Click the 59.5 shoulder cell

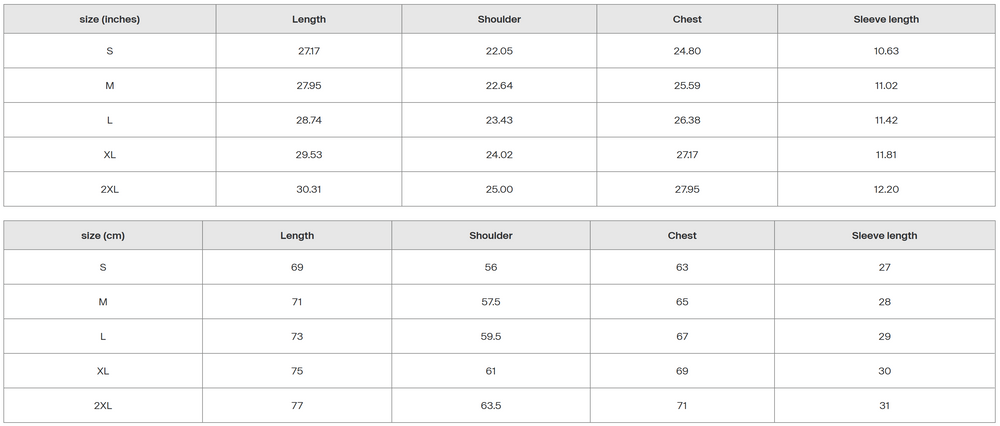[491, 337]
